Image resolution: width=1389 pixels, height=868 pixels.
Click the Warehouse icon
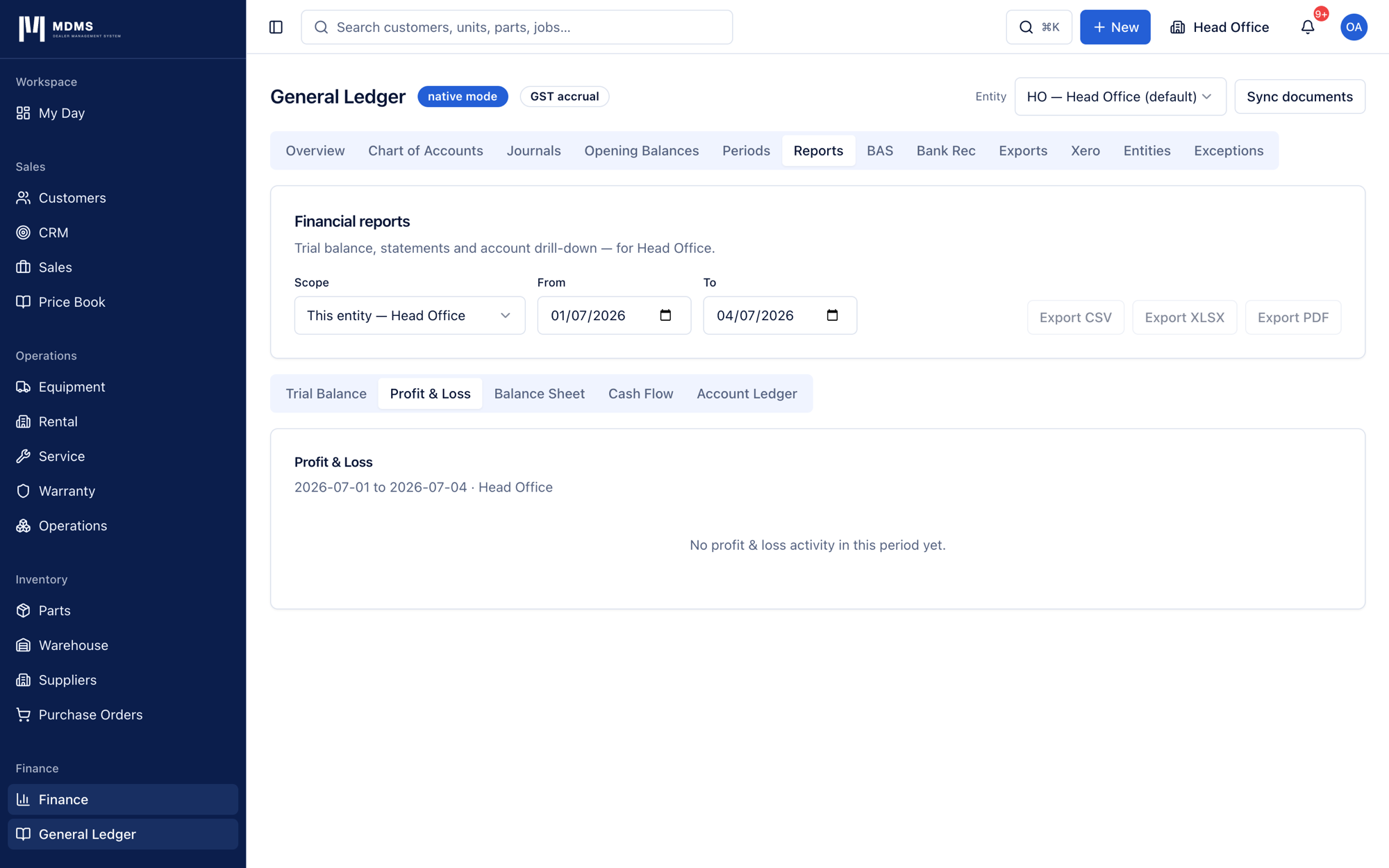pyautogui.click(x=24, y=645)
